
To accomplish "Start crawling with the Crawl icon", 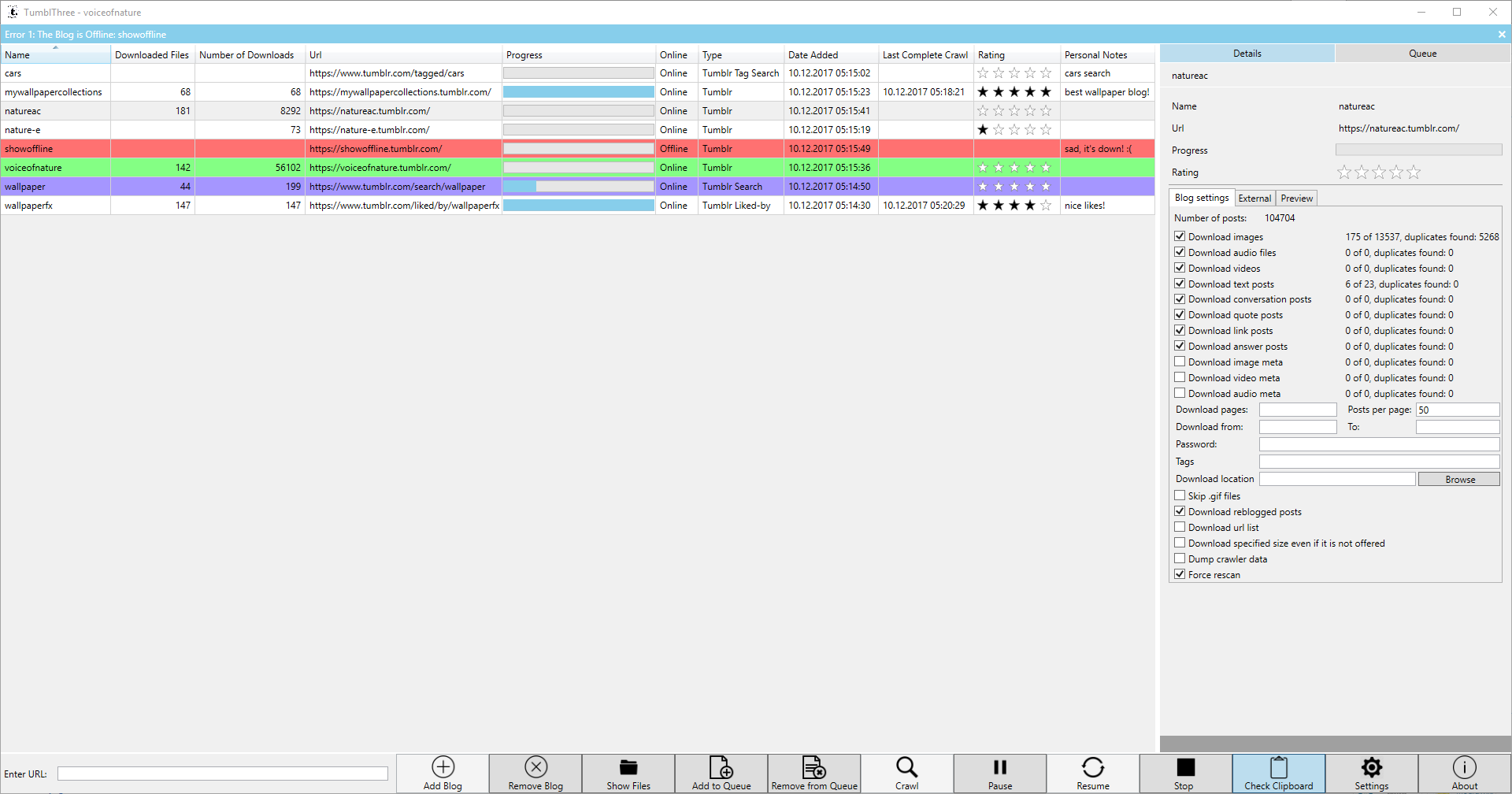I will [x=906, y=768].
